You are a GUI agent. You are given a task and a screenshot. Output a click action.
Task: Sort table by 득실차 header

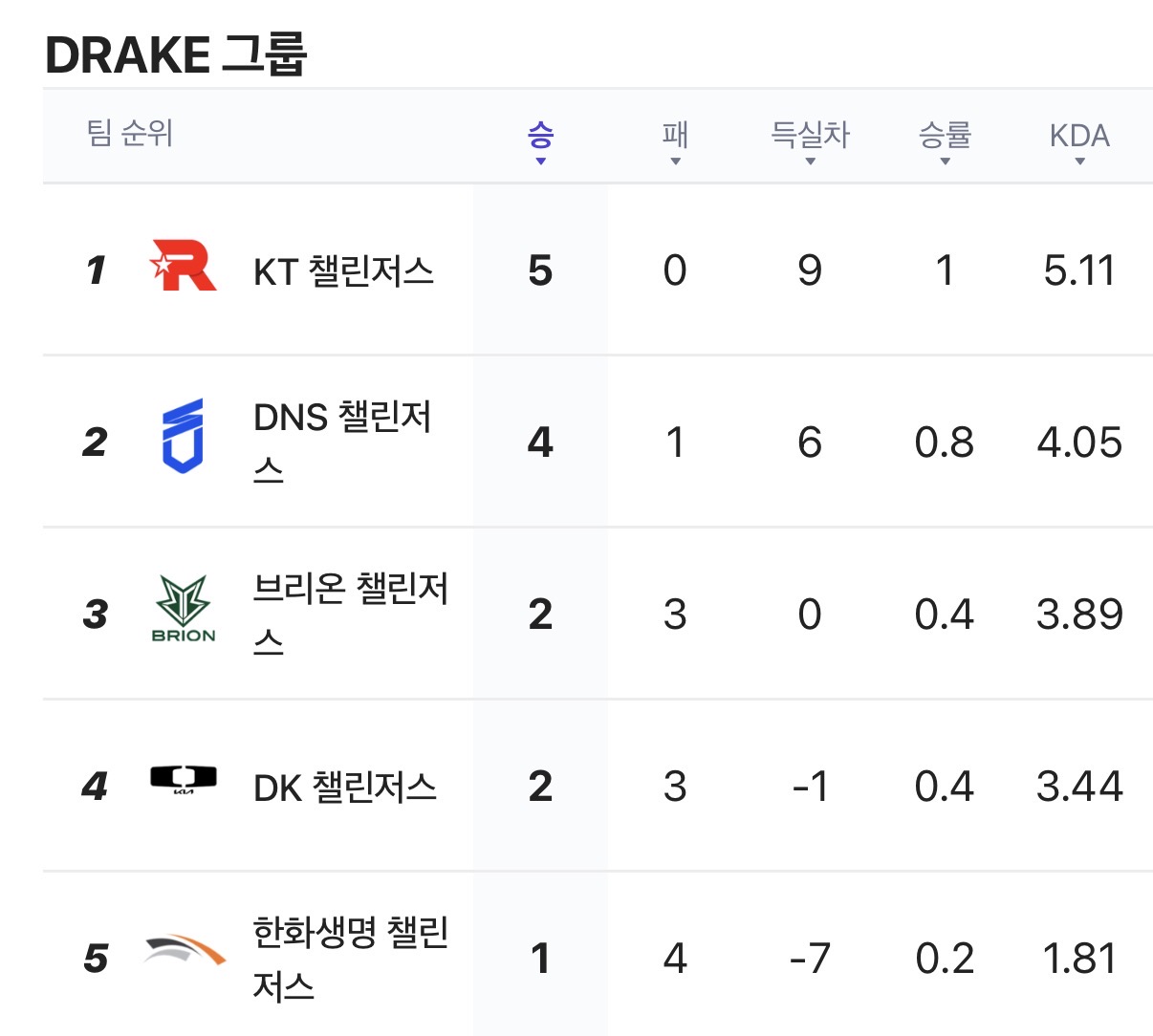pos(810,140)
